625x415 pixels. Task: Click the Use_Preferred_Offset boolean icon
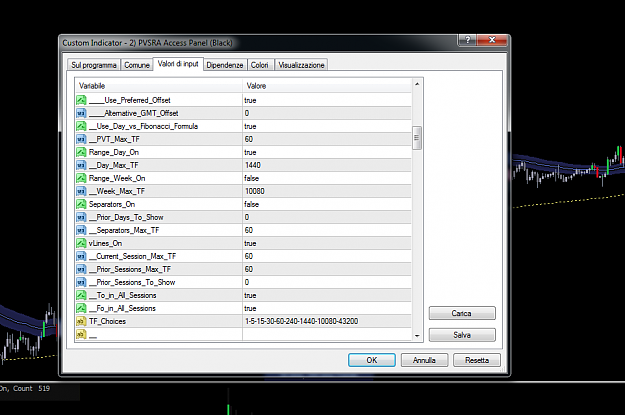coord(81,100)
